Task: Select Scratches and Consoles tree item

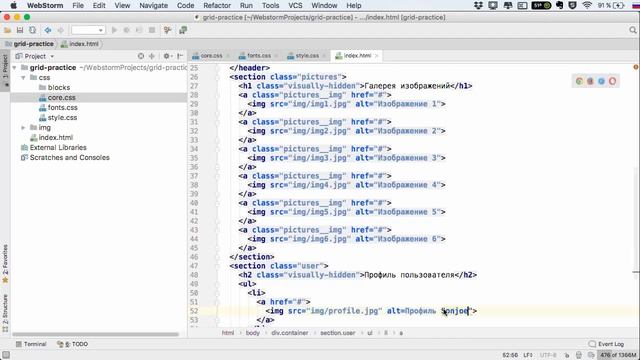Action: [65, 158]
